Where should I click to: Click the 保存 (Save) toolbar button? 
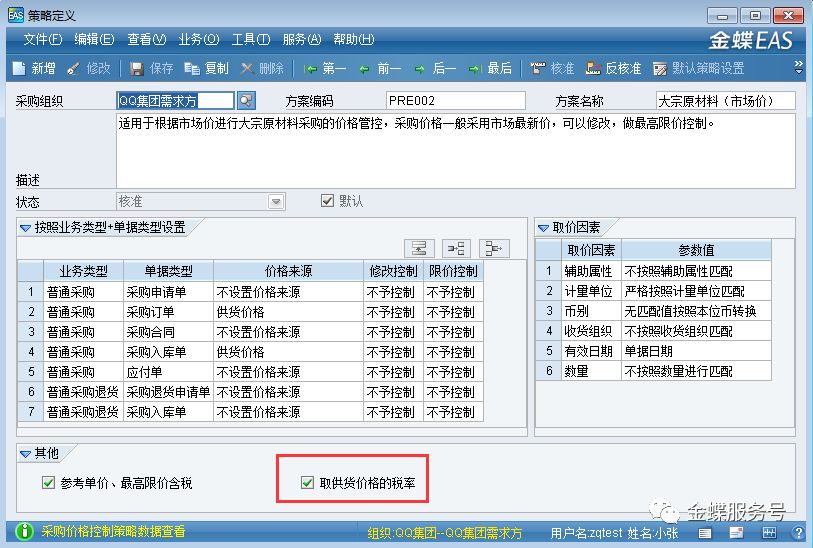coord(152,68)
